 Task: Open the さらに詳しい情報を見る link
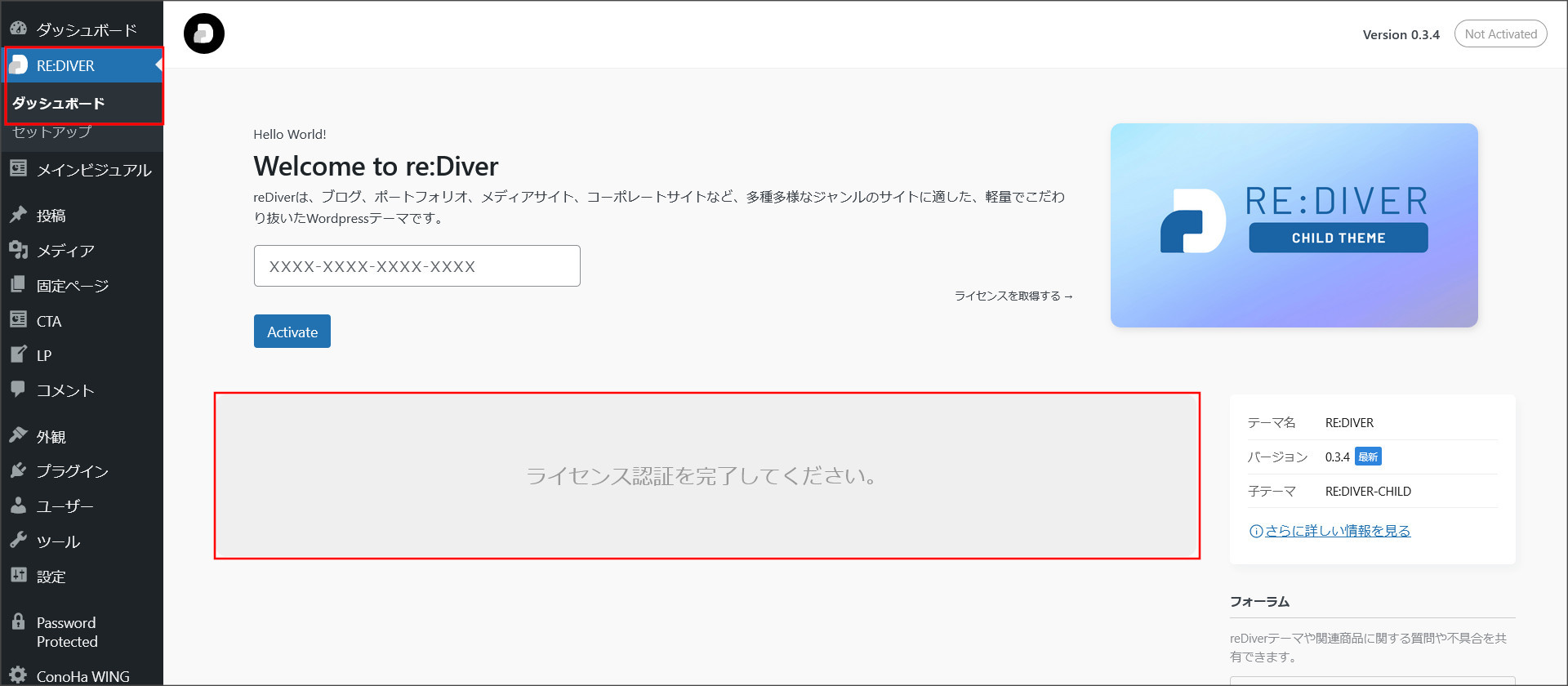[x=1337, y=531]
